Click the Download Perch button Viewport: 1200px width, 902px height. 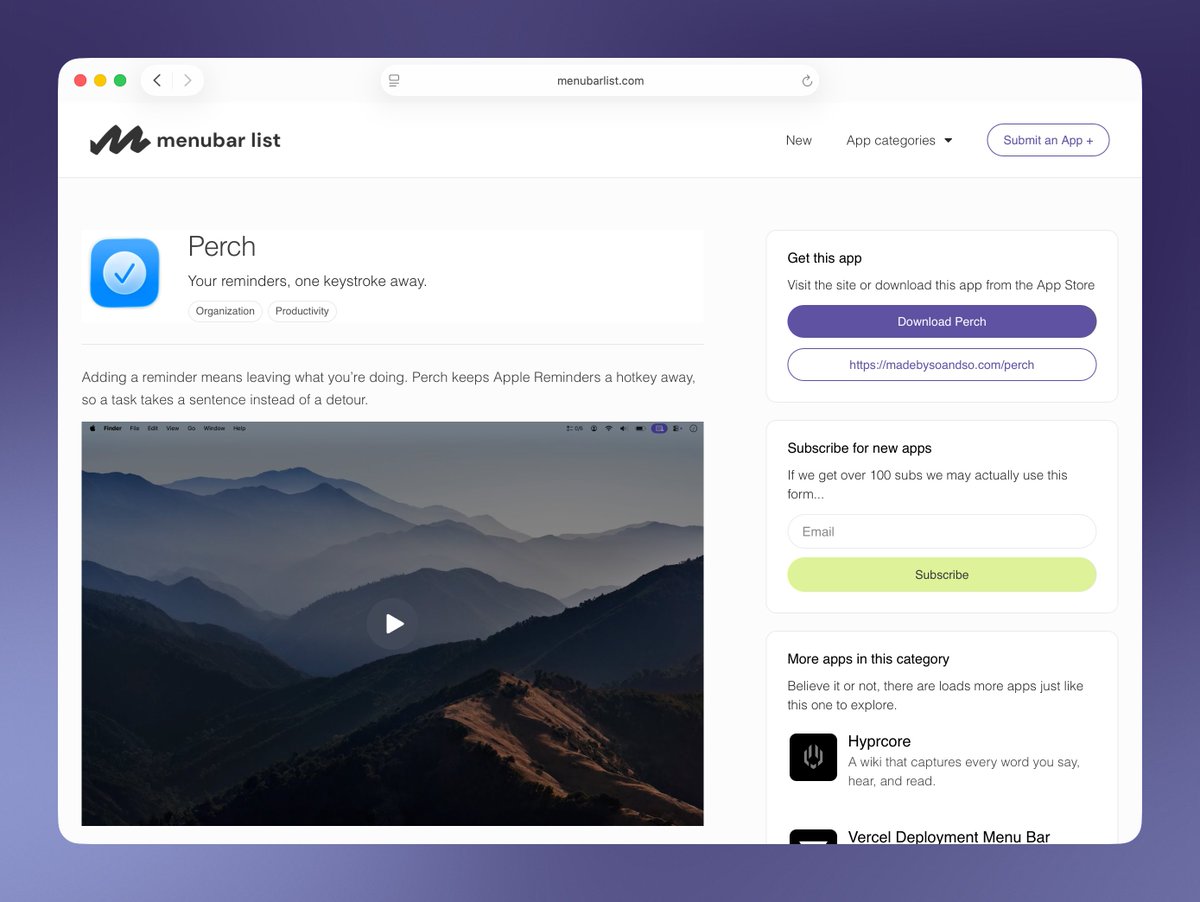tap(942, 322)
